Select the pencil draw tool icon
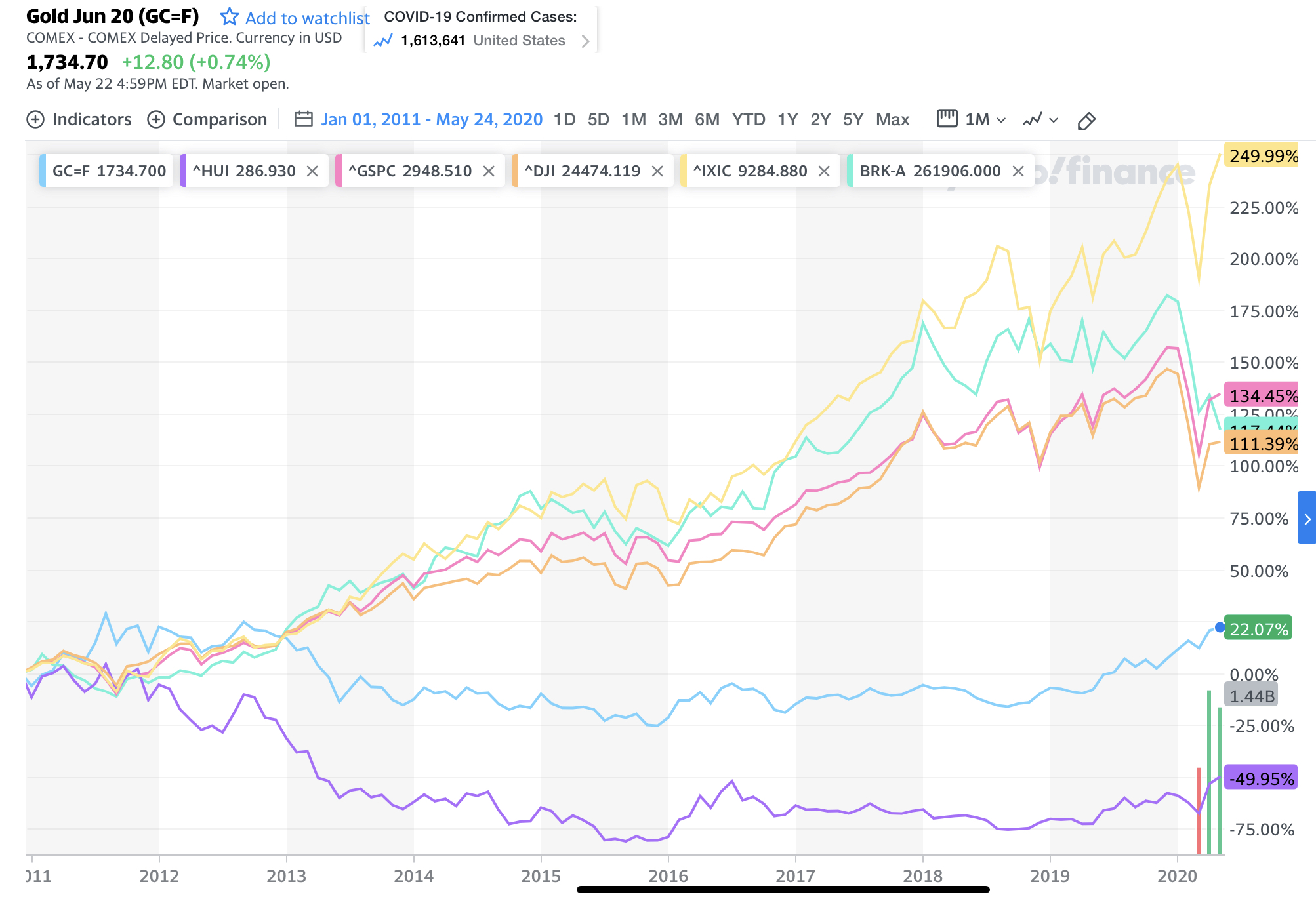The height and width of the screenshot is (903, 1316). 1086,121
